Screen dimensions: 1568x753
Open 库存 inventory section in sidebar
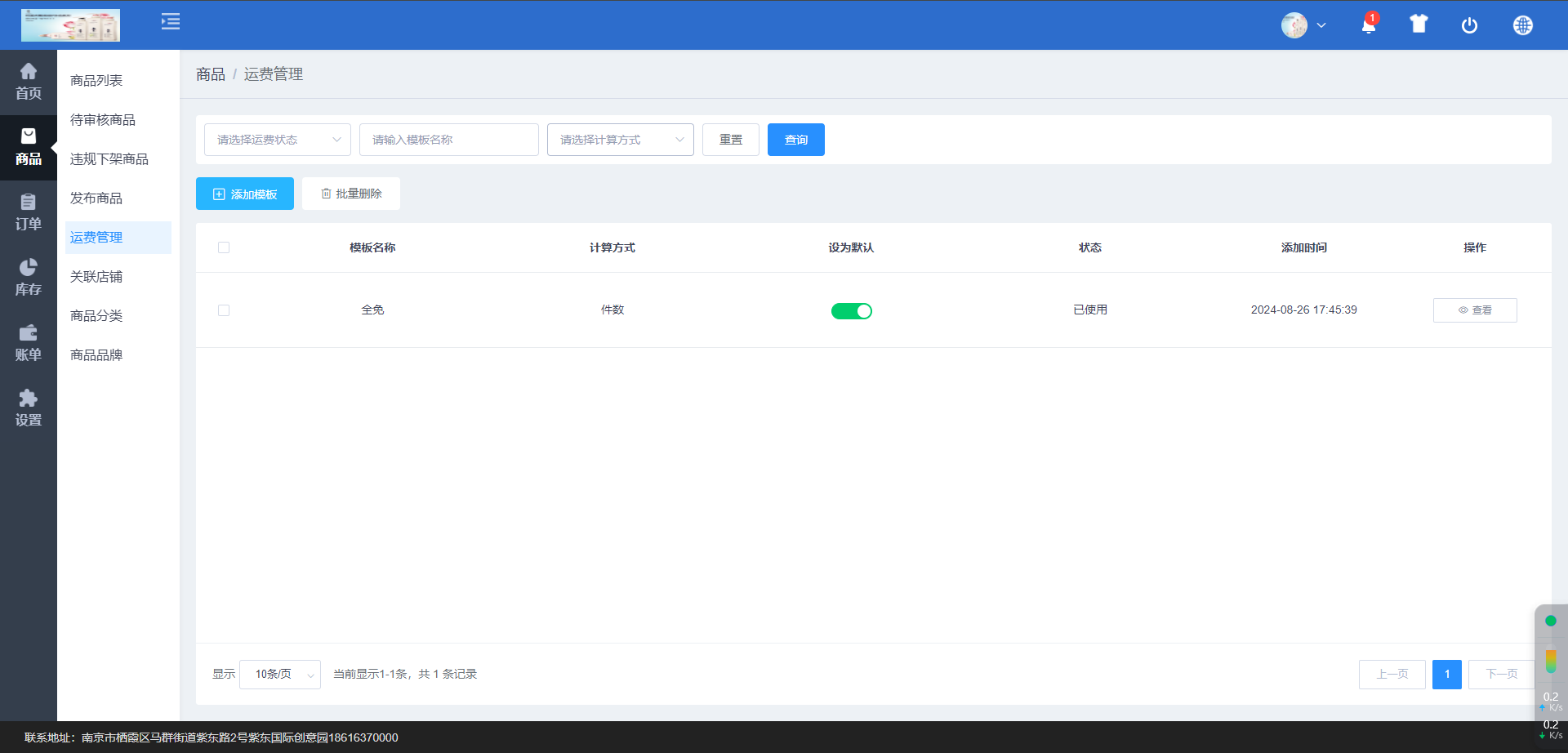[29, 278]
